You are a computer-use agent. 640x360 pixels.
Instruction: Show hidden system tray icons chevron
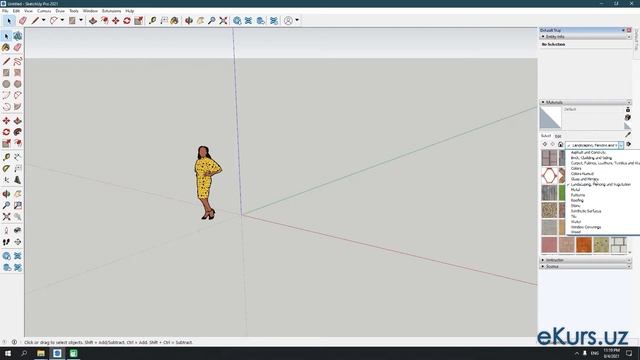pyautogui.click(x=577, y=353)
